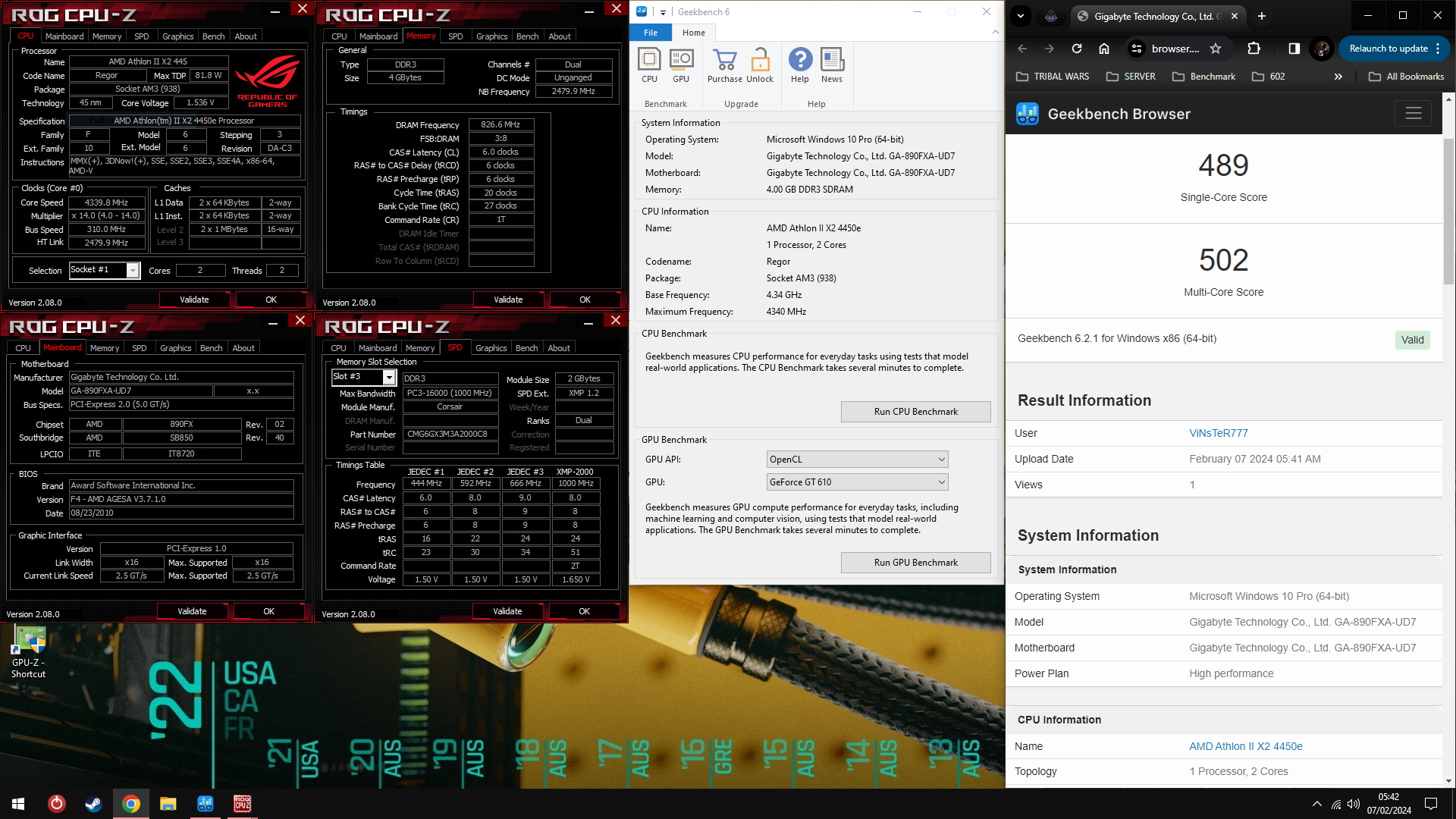
Task: Open volume control in system tray
Action: pos(1354,804)
